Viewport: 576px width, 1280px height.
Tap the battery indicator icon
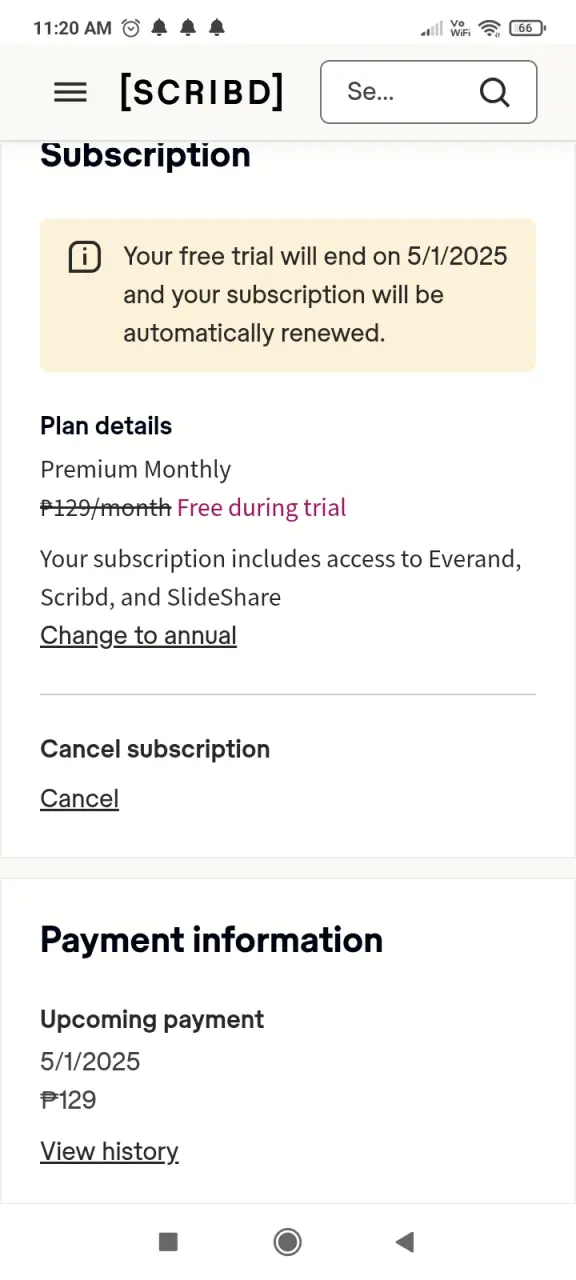(x=526, y=28)
